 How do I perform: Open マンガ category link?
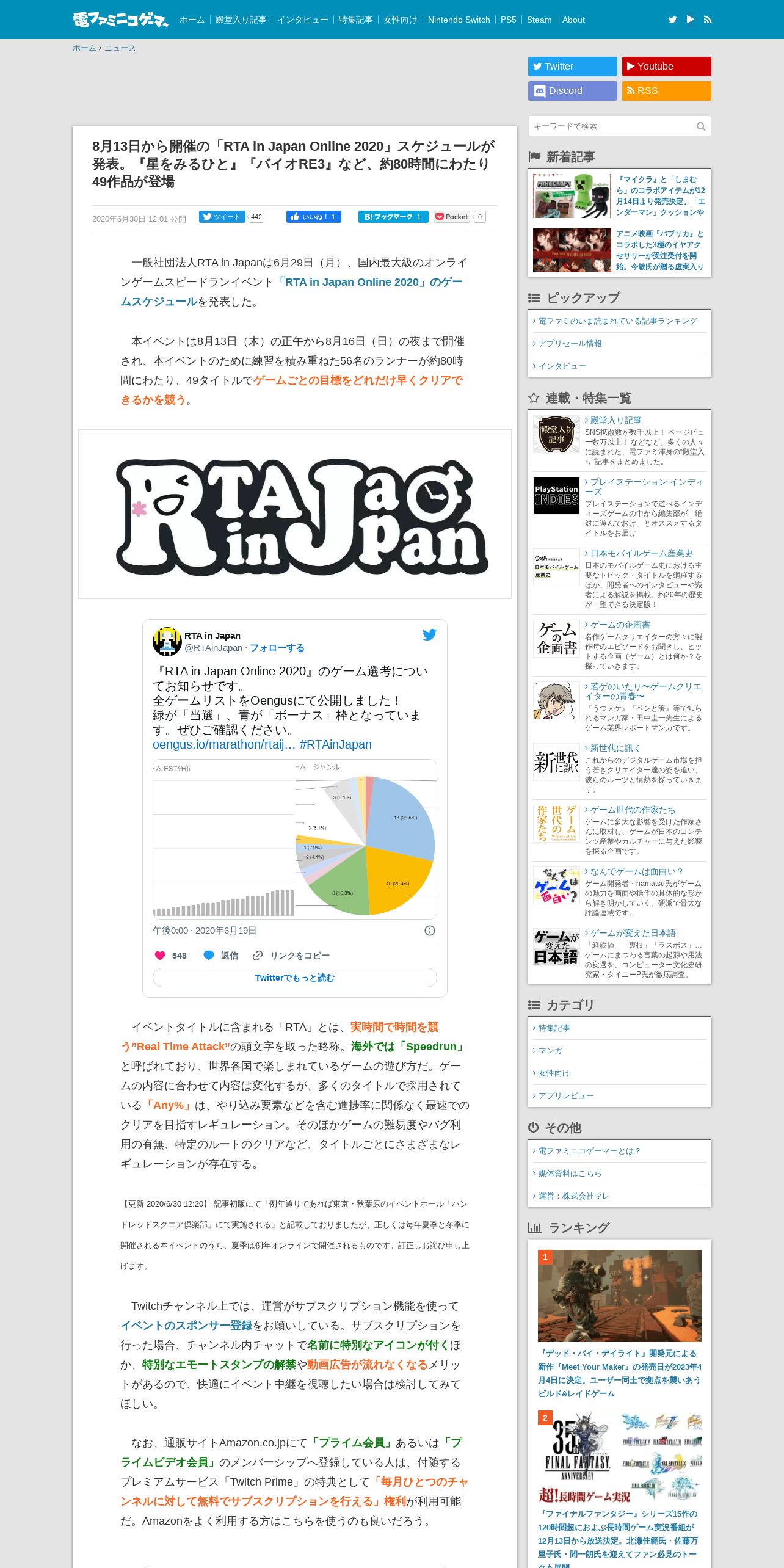550,1051
